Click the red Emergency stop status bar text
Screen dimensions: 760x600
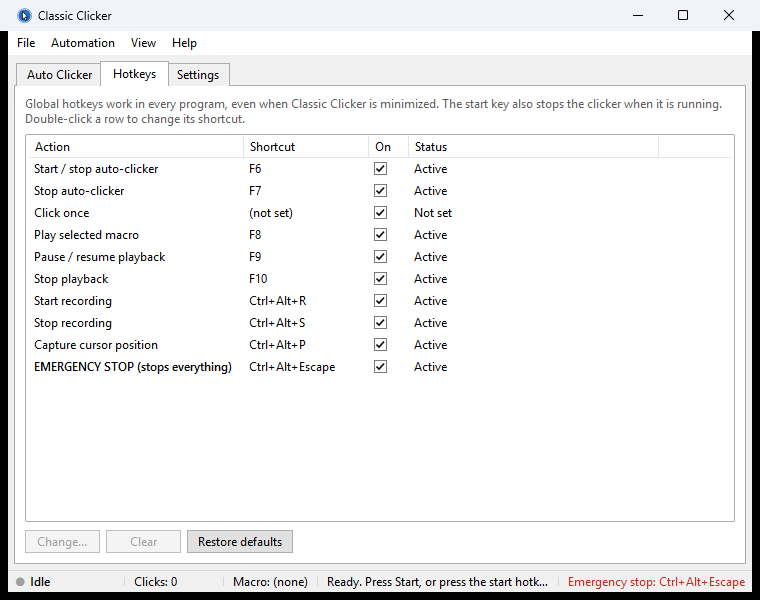tap(656, 582)
